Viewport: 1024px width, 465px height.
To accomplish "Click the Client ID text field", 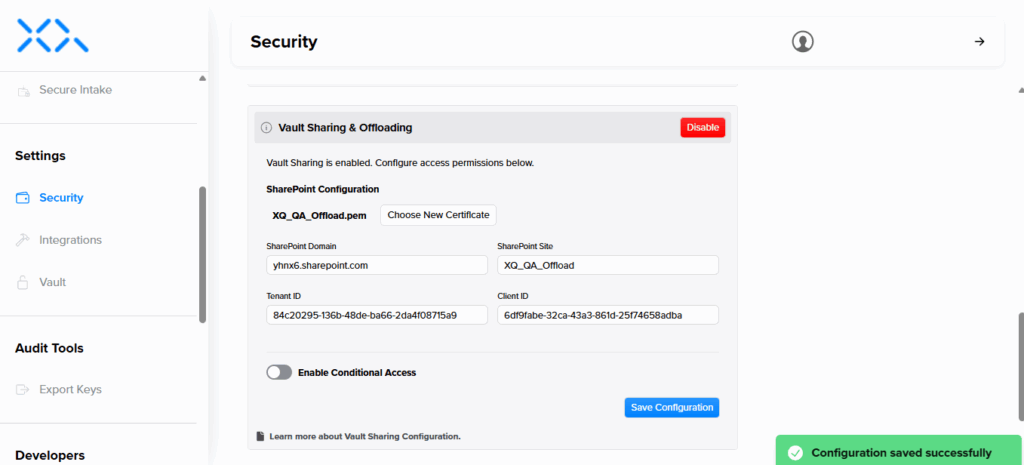I will coord(607,315).
